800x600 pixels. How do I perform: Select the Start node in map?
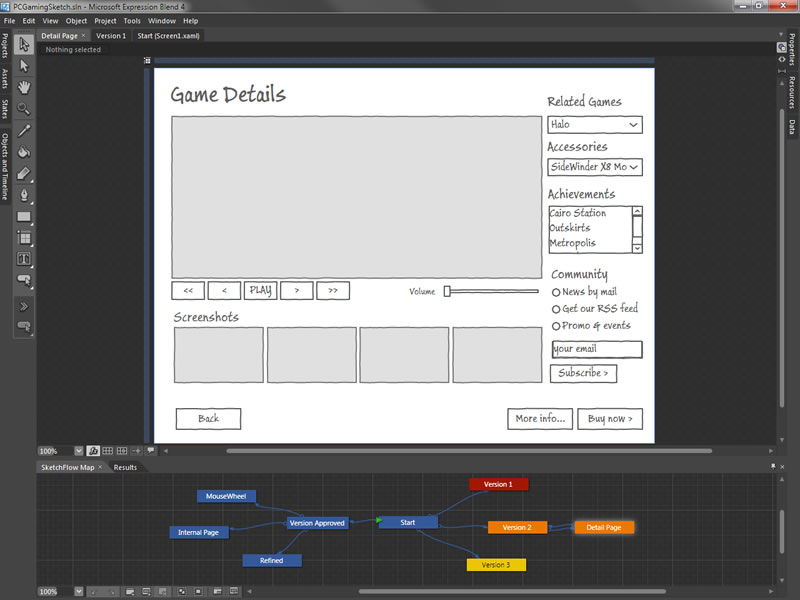point(408,522)
